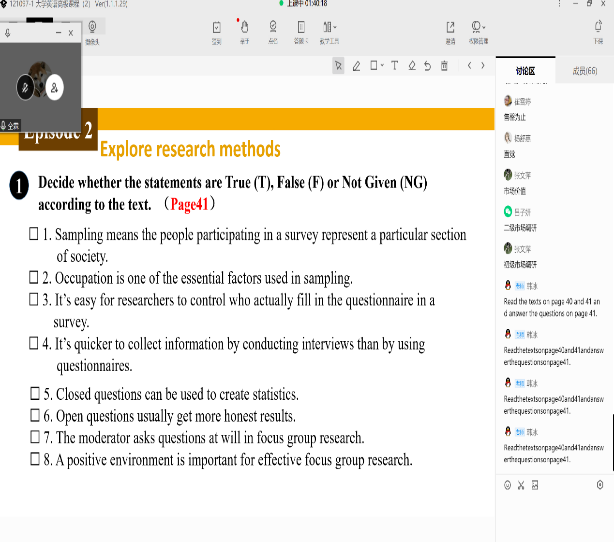Click the trash icon to clear annotations
The height and width of the screenshot is (542, 614).
(x=445, y=66)
